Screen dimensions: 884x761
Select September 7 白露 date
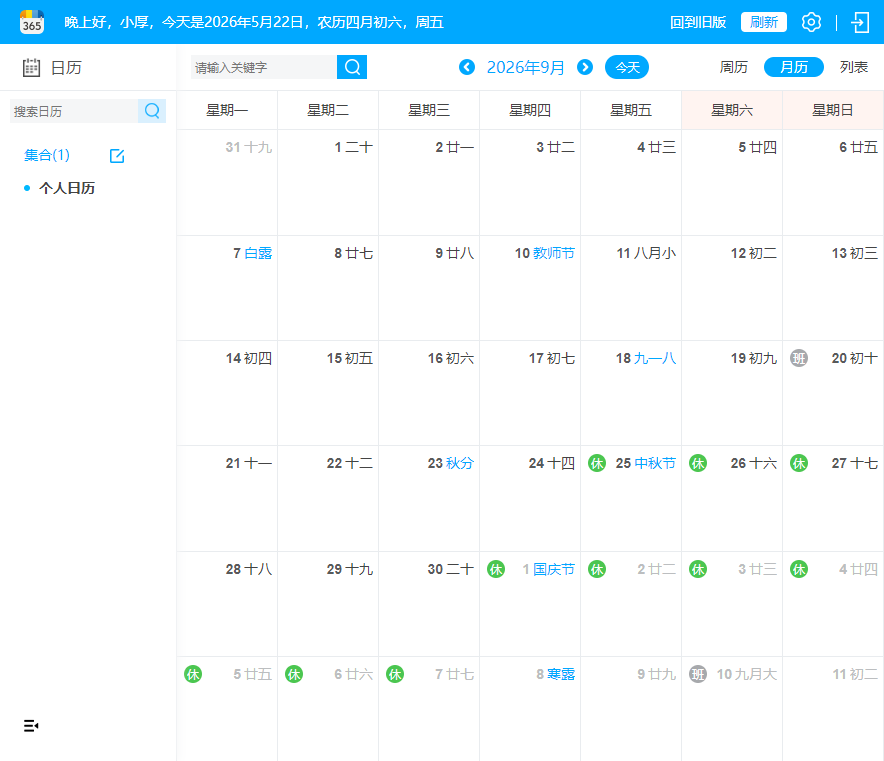pyautogui.click(x=253, y=253)
